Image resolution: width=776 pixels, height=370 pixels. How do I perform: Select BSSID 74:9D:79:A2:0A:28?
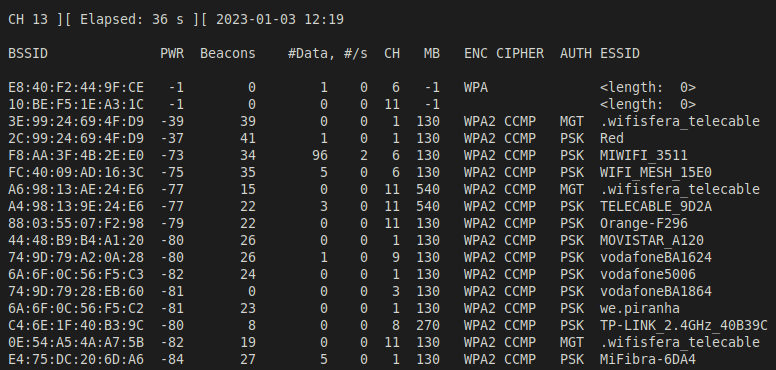[x=76, y=257]
